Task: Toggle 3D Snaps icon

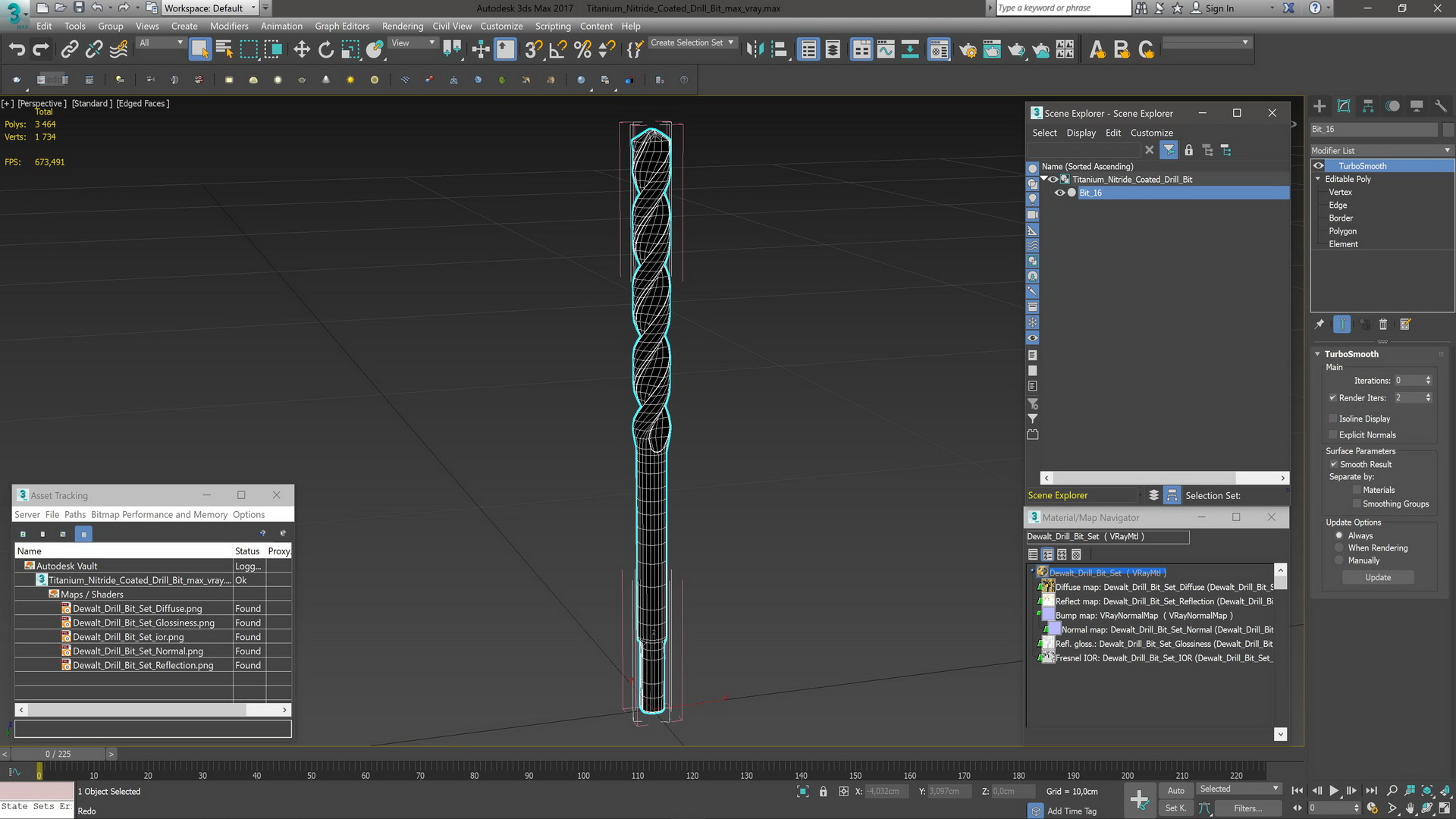Action: pos(534,50)
